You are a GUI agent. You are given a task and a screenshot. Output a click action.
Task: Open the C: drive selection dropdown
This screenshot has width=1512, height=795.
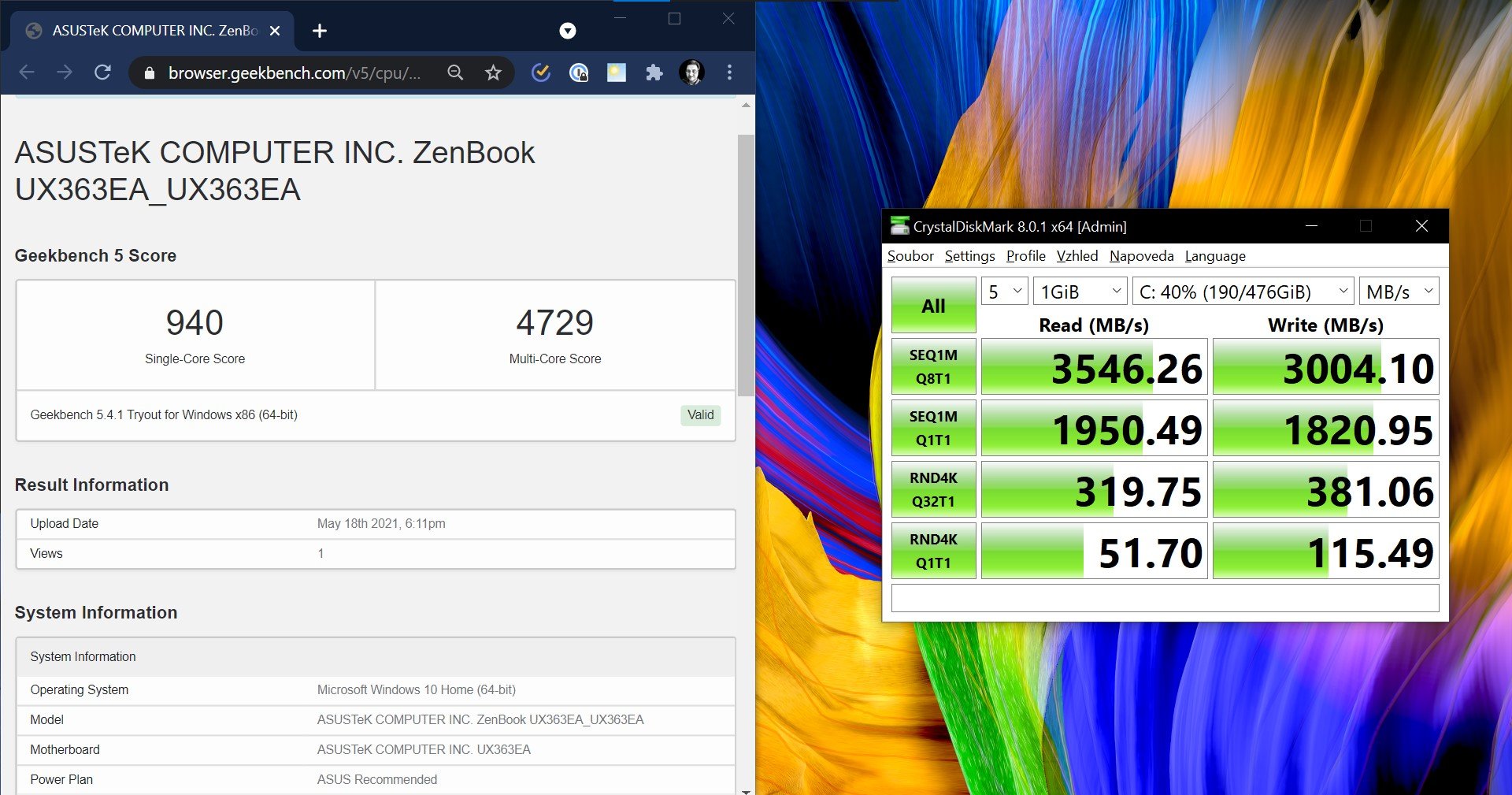pos(1243,292)
